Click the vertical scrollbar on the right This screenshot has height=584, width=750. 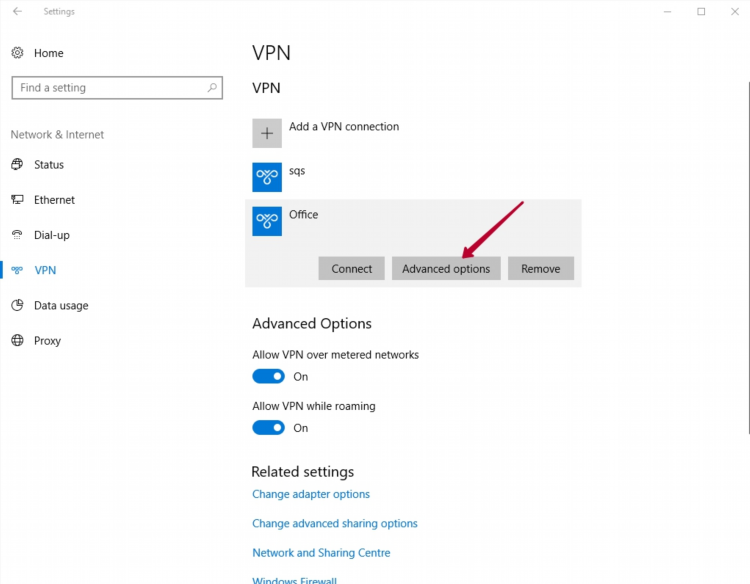(x=748, y=258)
